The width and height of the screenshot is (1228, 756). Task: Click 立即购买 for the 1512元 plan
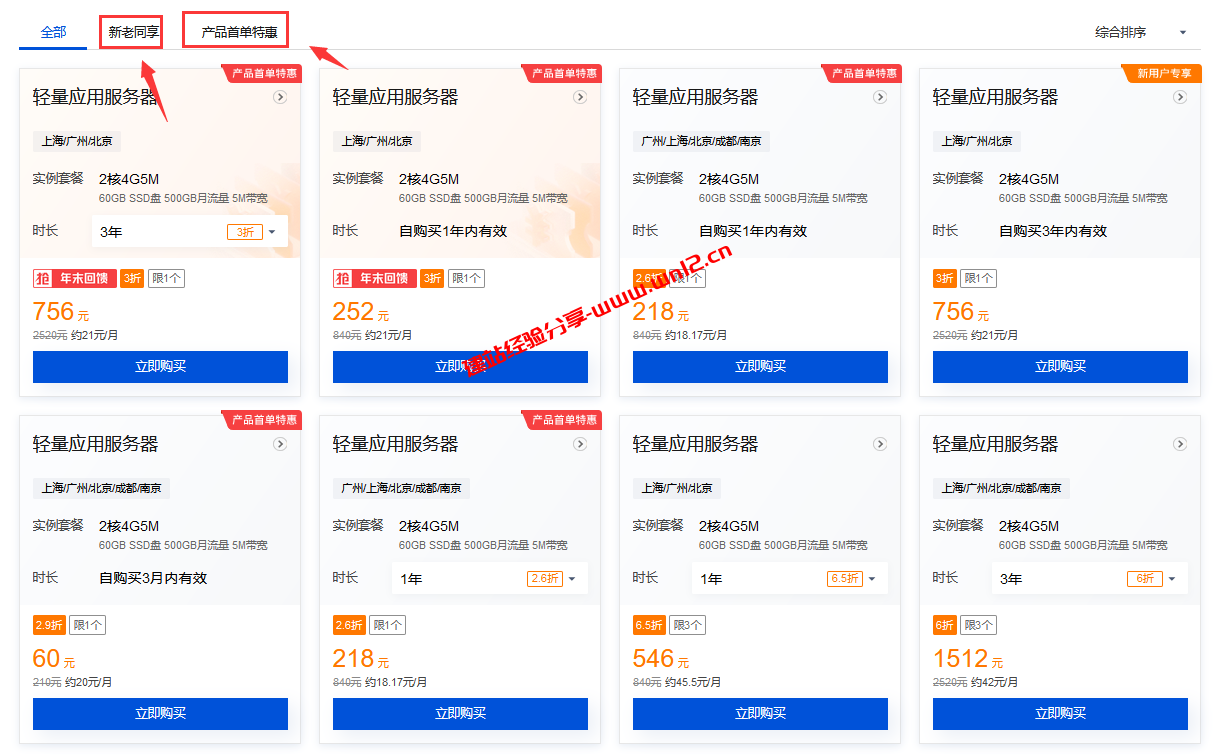click(x=1060, y=714)
